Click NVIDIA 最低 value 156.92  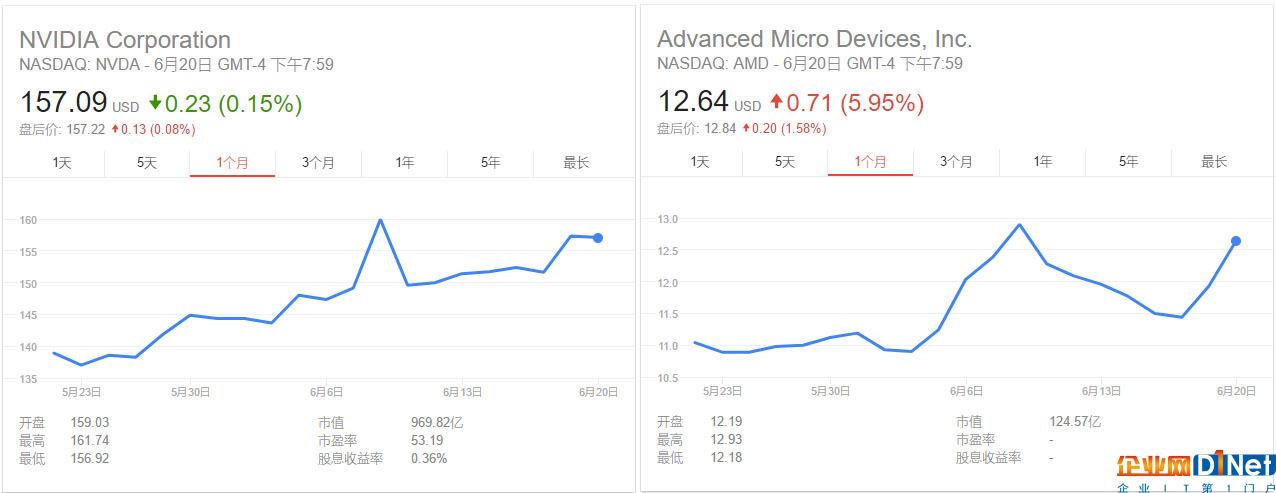90,458
